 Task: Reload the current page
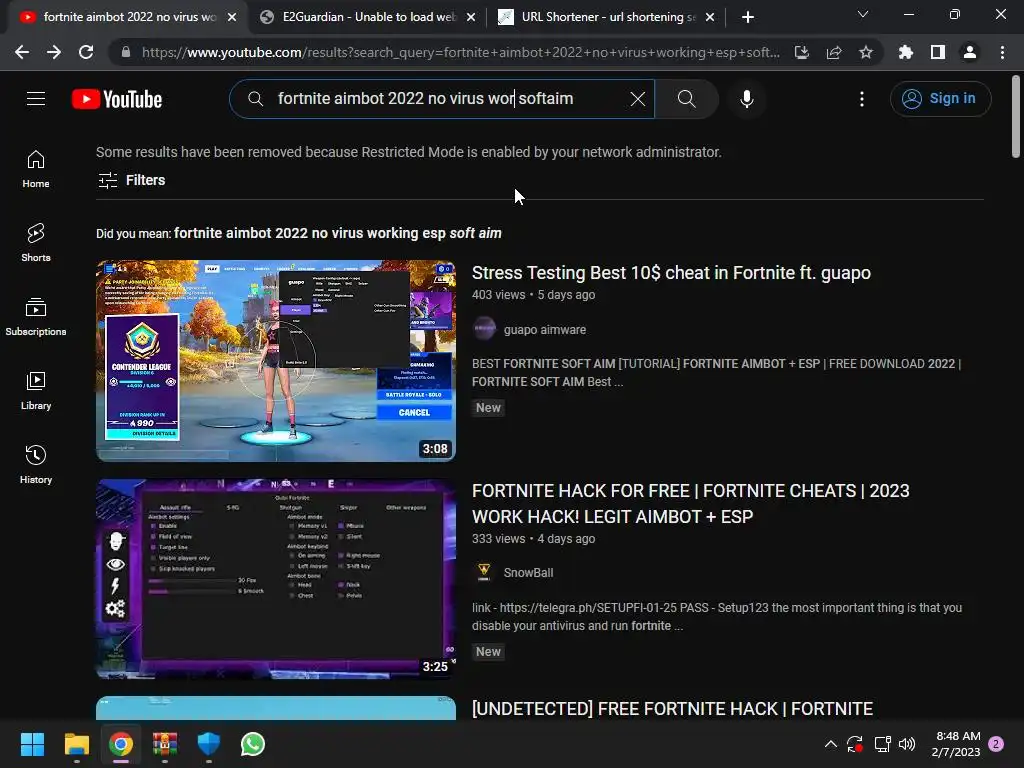86,52
